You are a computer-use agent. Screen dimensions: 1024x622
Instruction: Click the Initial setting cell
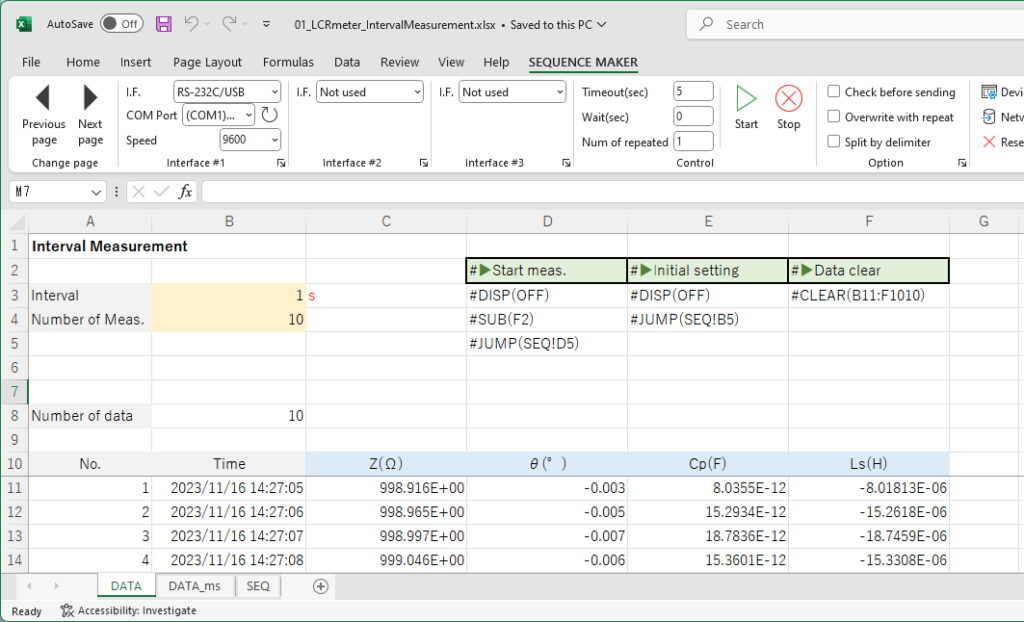(708, 270)
